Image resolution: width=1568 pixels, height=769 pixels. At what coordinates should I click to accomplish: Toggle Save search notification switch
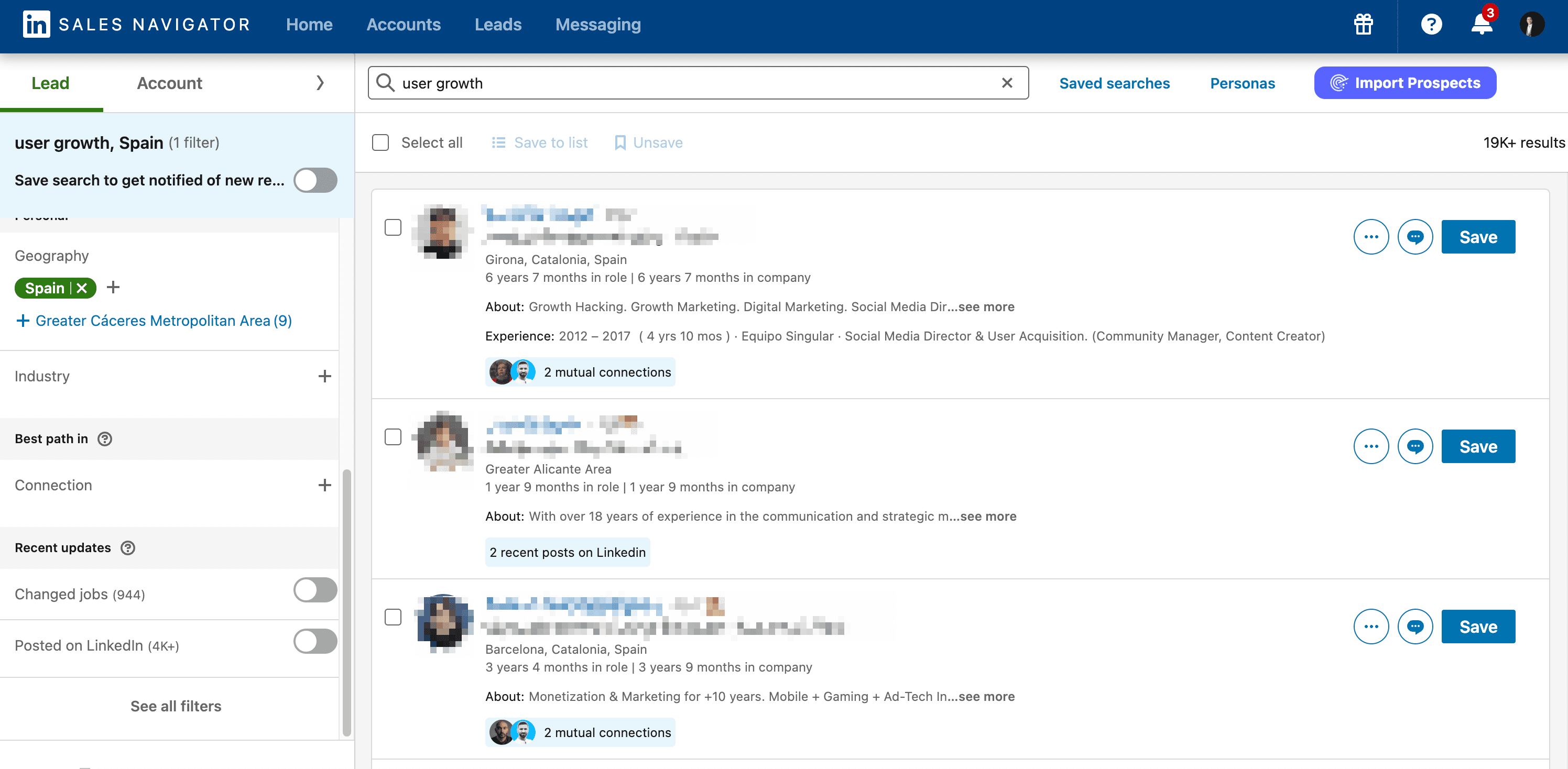pyautogui.click(x=315, y=180)
